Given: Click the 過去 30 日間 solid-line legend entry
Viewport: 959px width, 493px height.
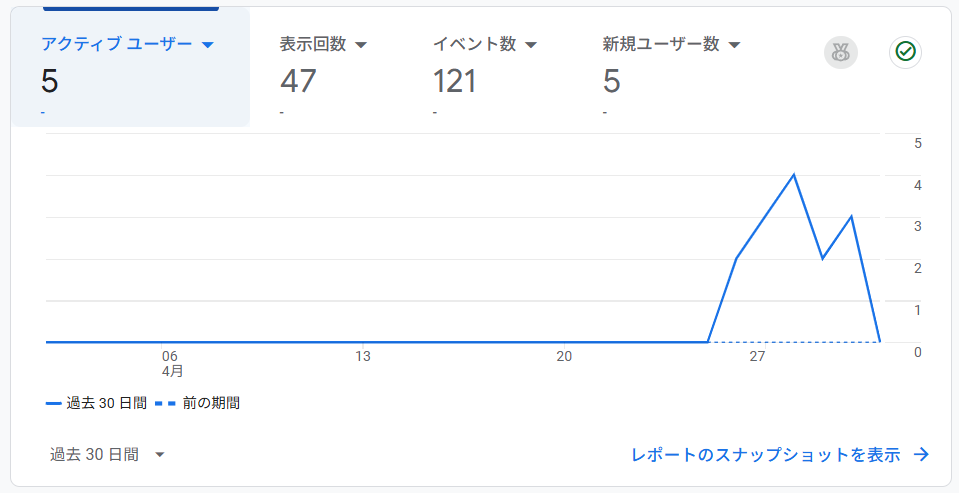Looking at the screenshot, I should pos(97,403).
